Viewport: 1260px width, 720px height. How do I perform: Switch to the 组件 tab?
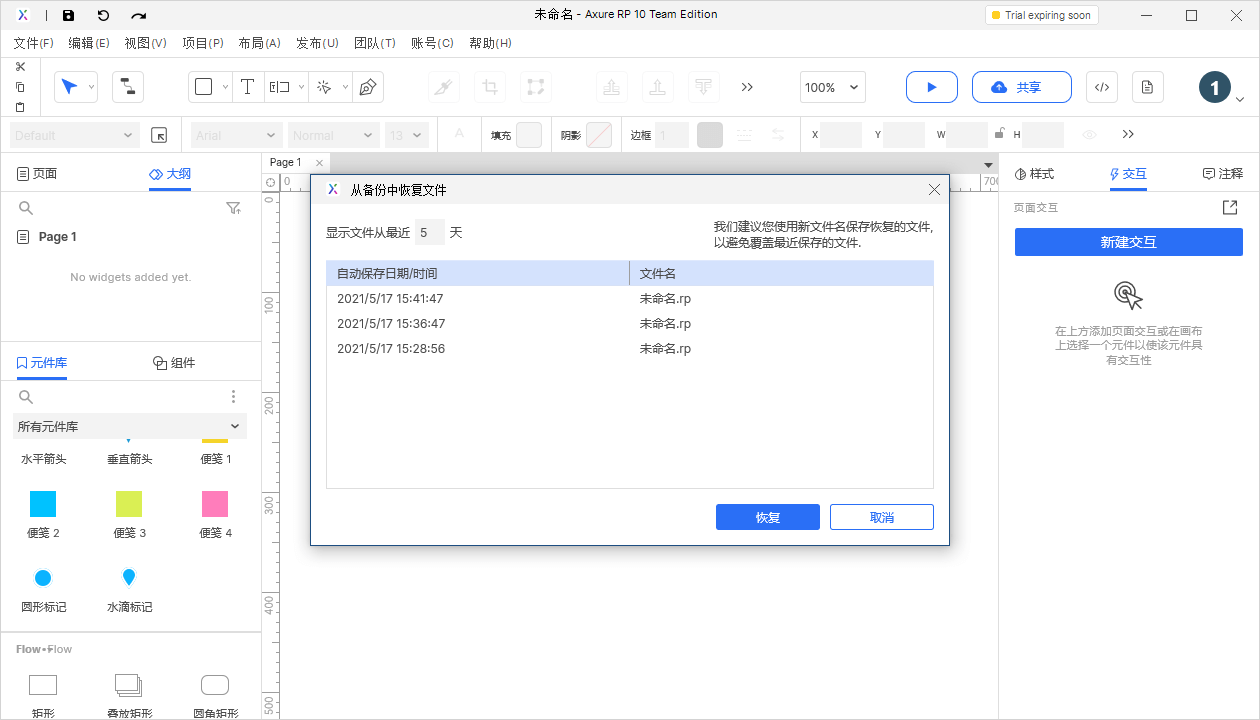(174, 363)
